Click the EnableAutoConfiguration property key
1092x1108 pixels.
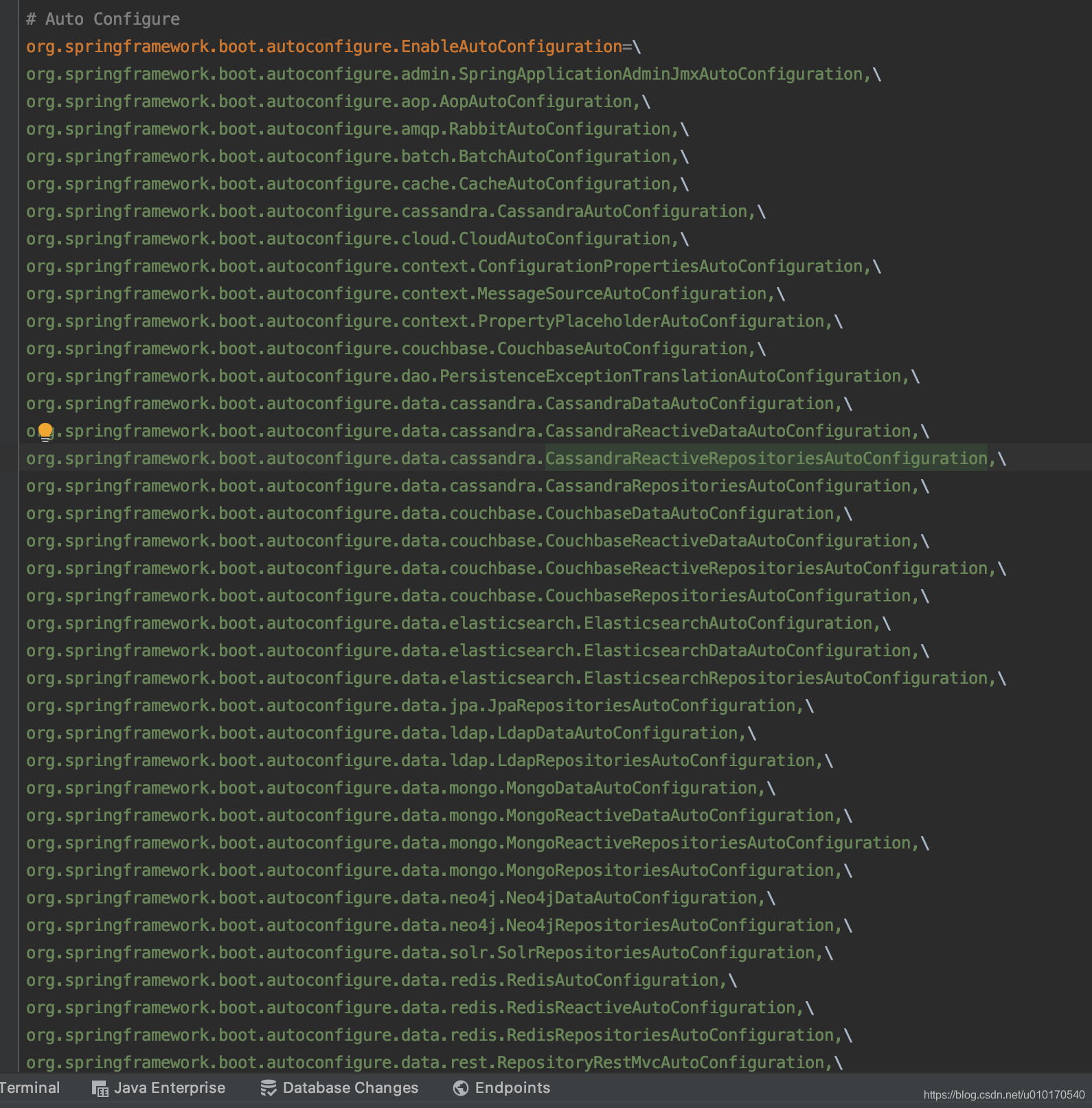pyautogui.click(x=324, y=47)
